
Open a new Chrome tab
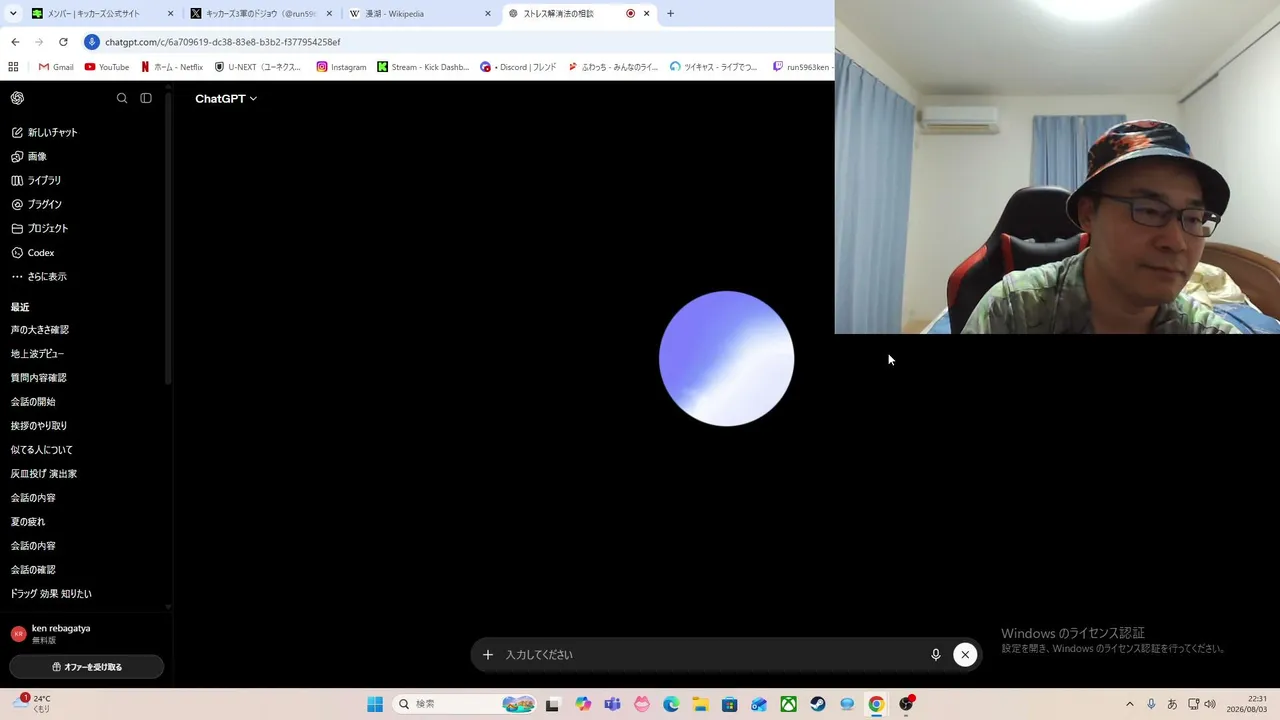(670, 14)
